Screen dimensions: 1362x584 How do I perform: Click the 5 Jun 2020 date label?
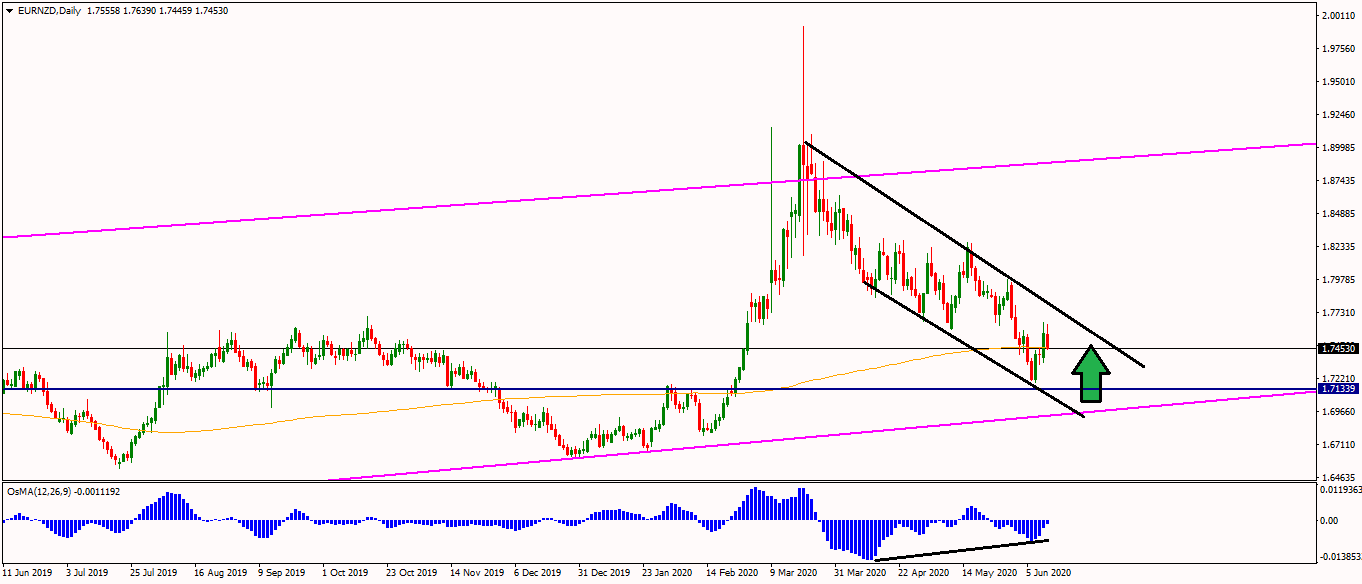pyautogui.click(x=1050, y=573)
